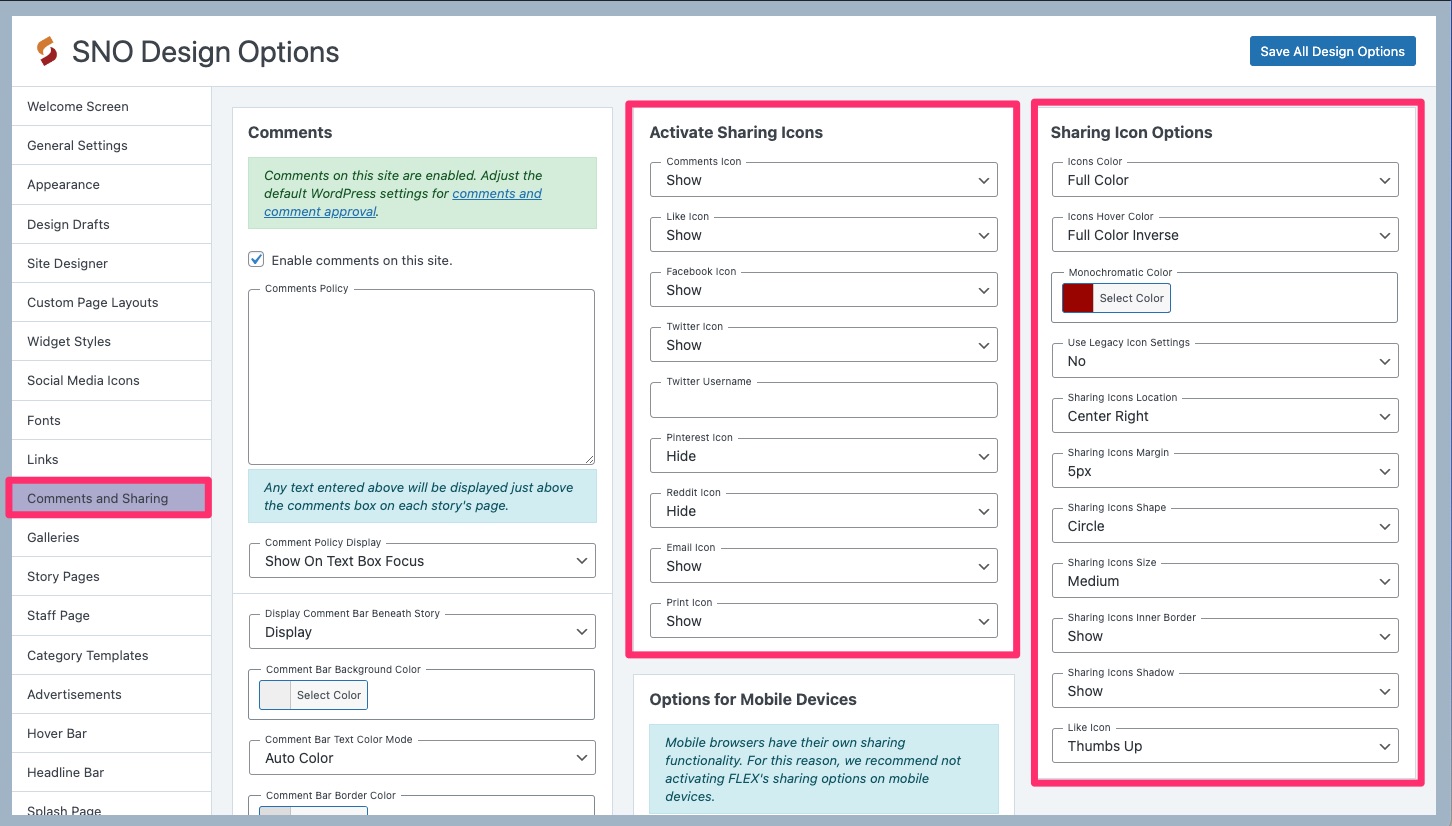Open Headline Bar settings

(111, 772)
